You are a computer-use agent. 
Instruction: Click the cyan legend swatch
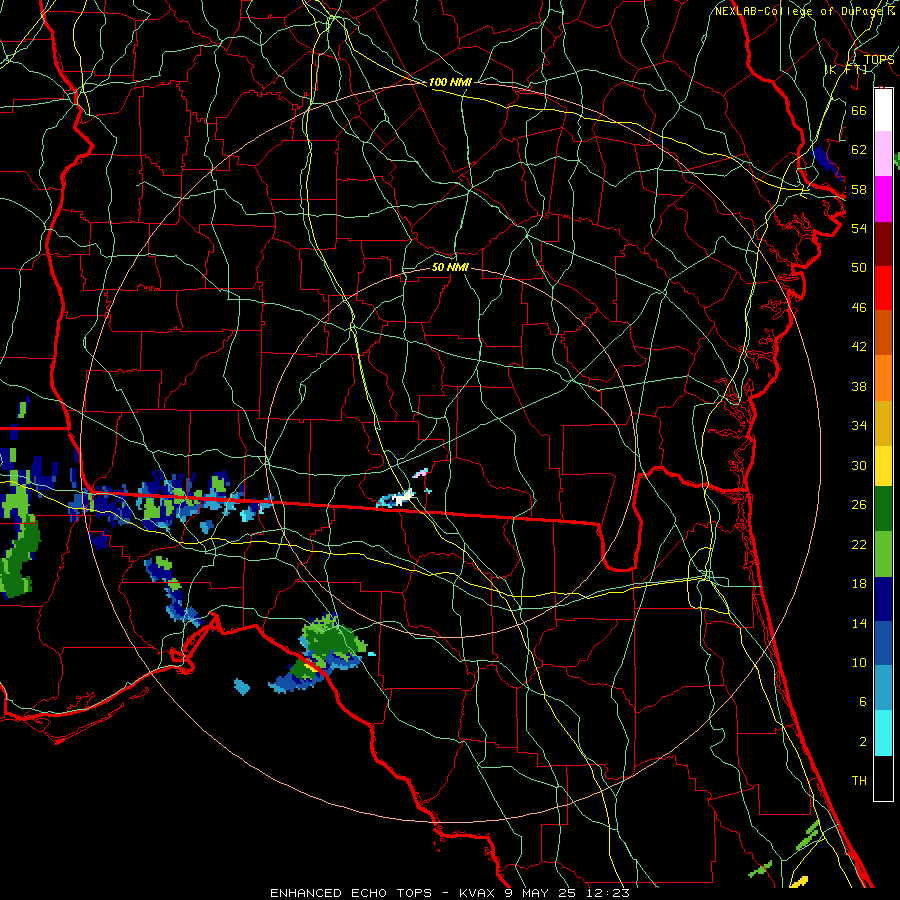pos(883,733)
